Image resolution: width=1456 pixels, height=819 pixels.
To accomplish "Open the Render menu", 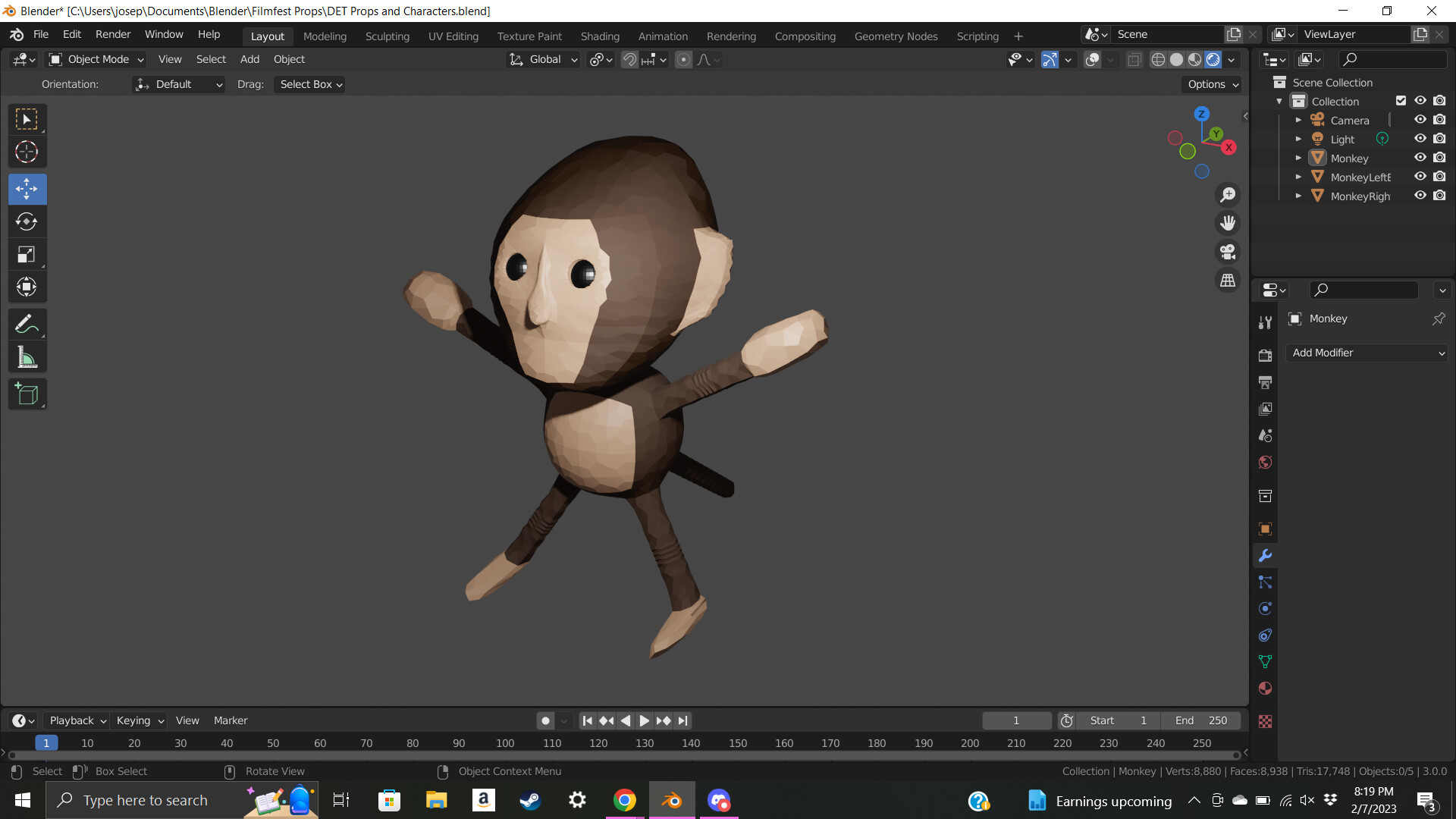I will click(x=112, y=34).
